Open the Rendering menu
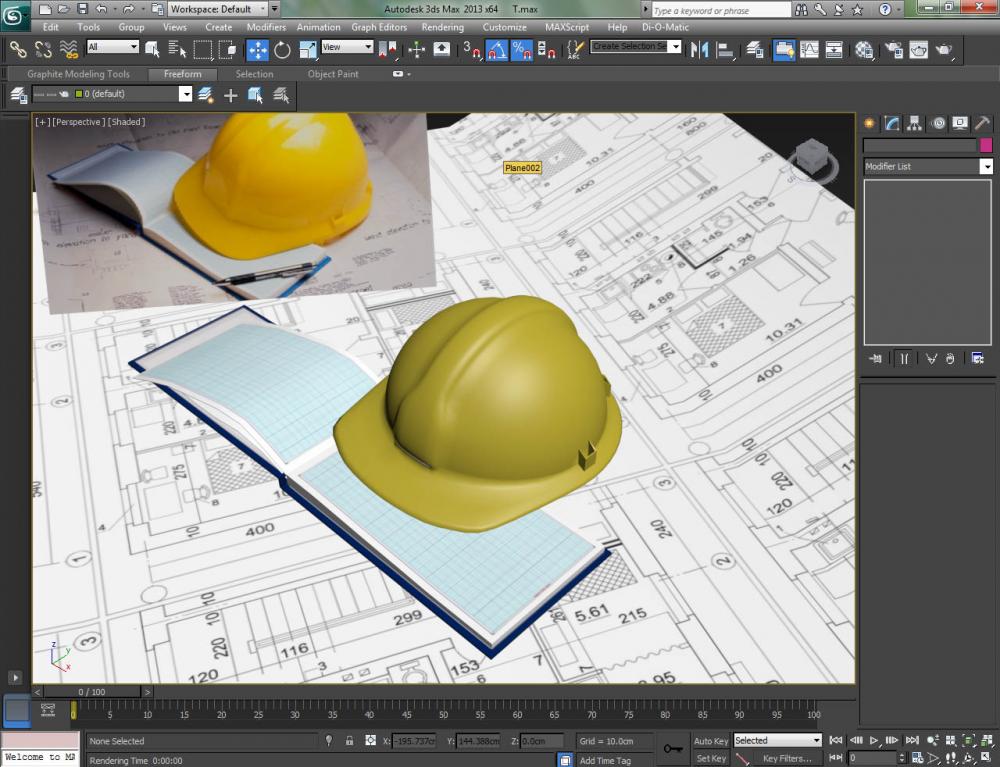 point(442,27)
